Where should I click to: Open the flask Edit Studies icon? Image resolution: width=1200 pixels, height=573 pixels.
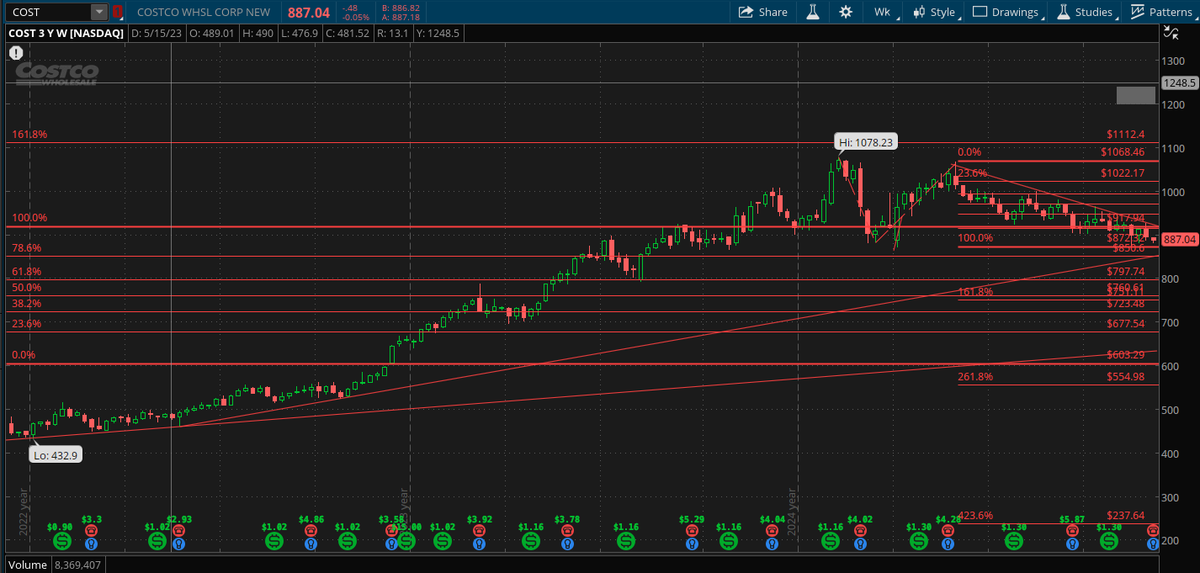(x=813, y=12)
